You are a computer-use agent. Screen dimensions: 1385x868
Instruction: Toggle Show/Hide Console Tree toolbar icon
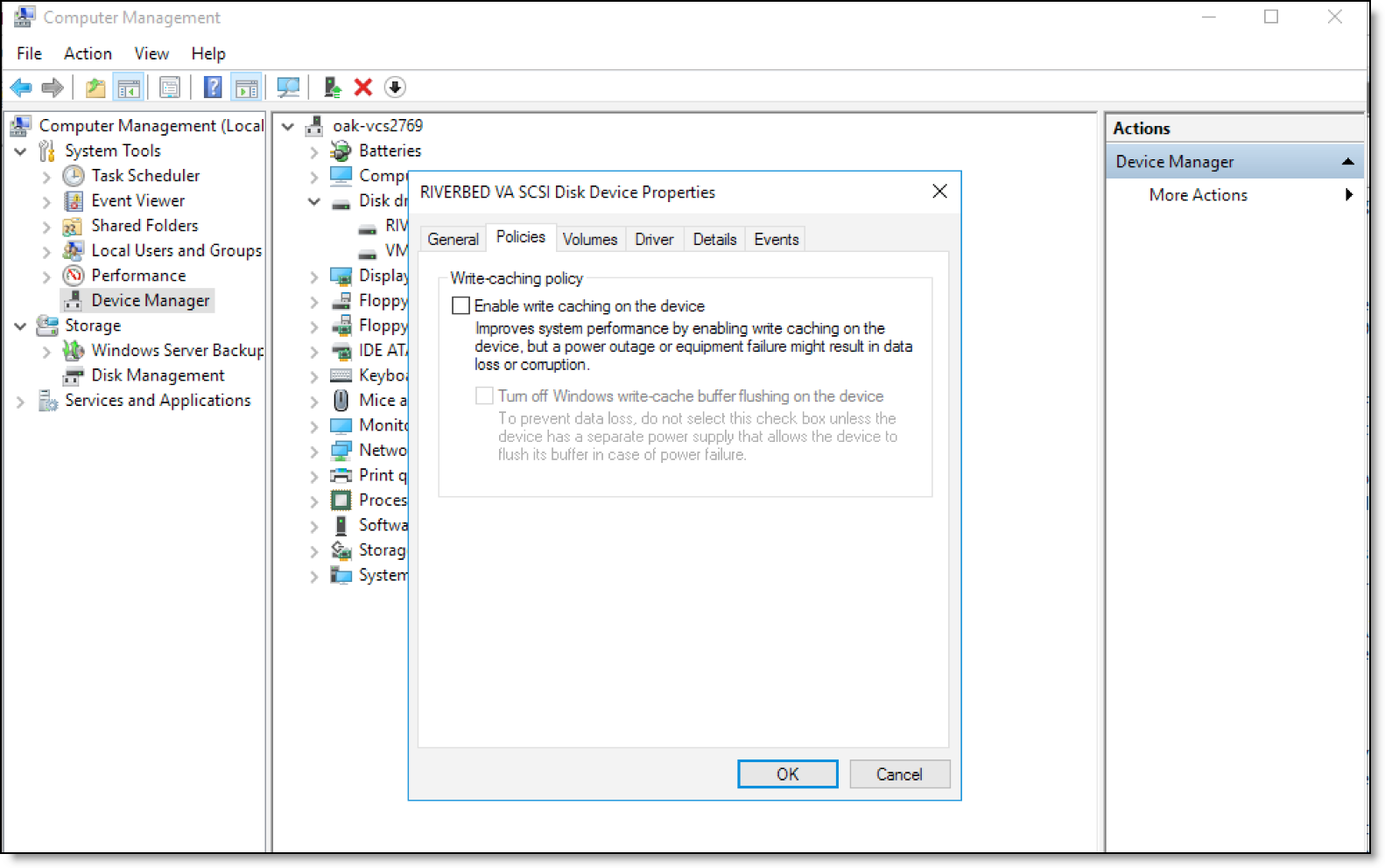pyautogui.click(x=128, y=87)
